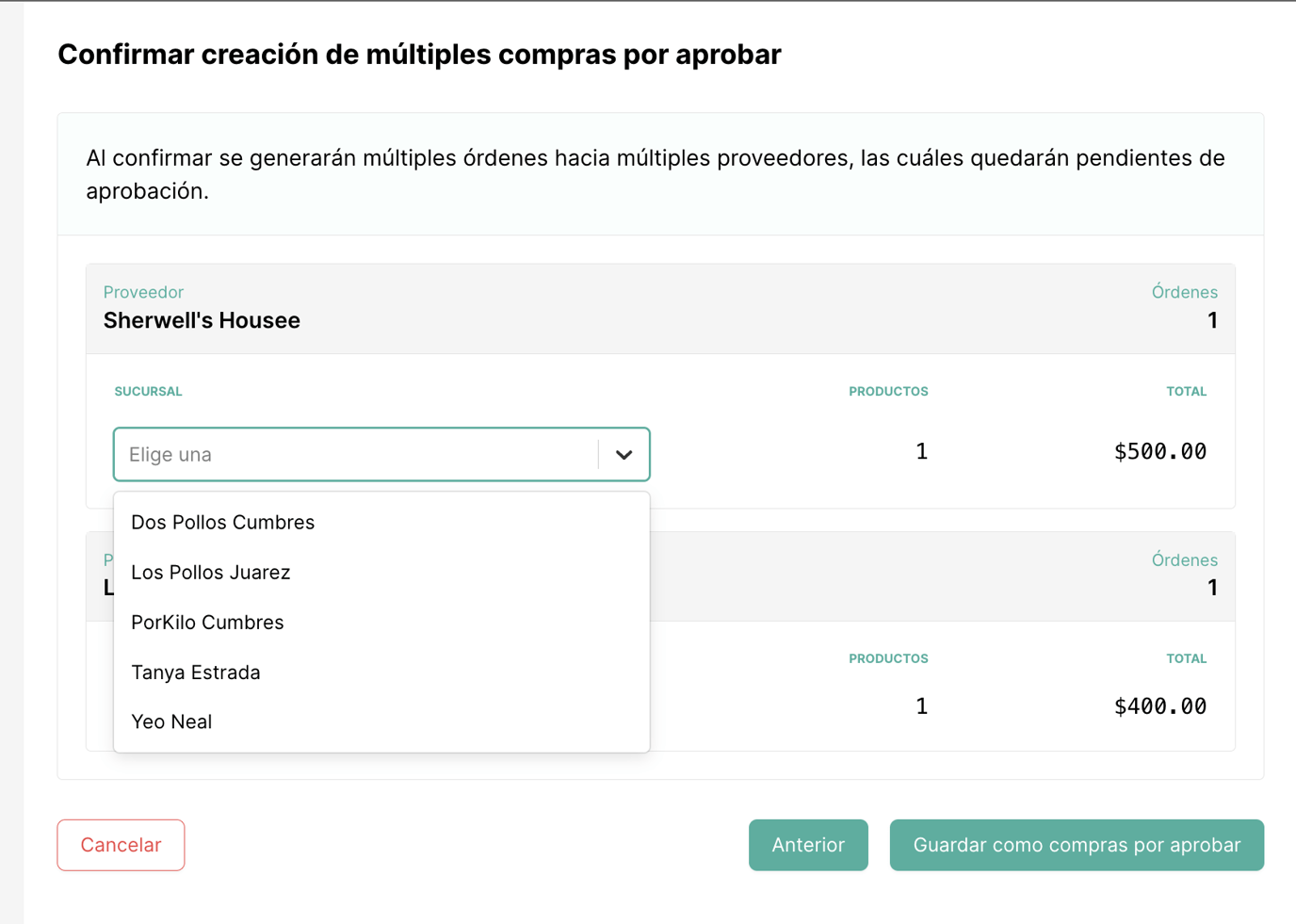This screenshot has width=1296, height=924.
Task: Click the Proveedor label above Sherwell's Housee
Action: coord(143,292)
